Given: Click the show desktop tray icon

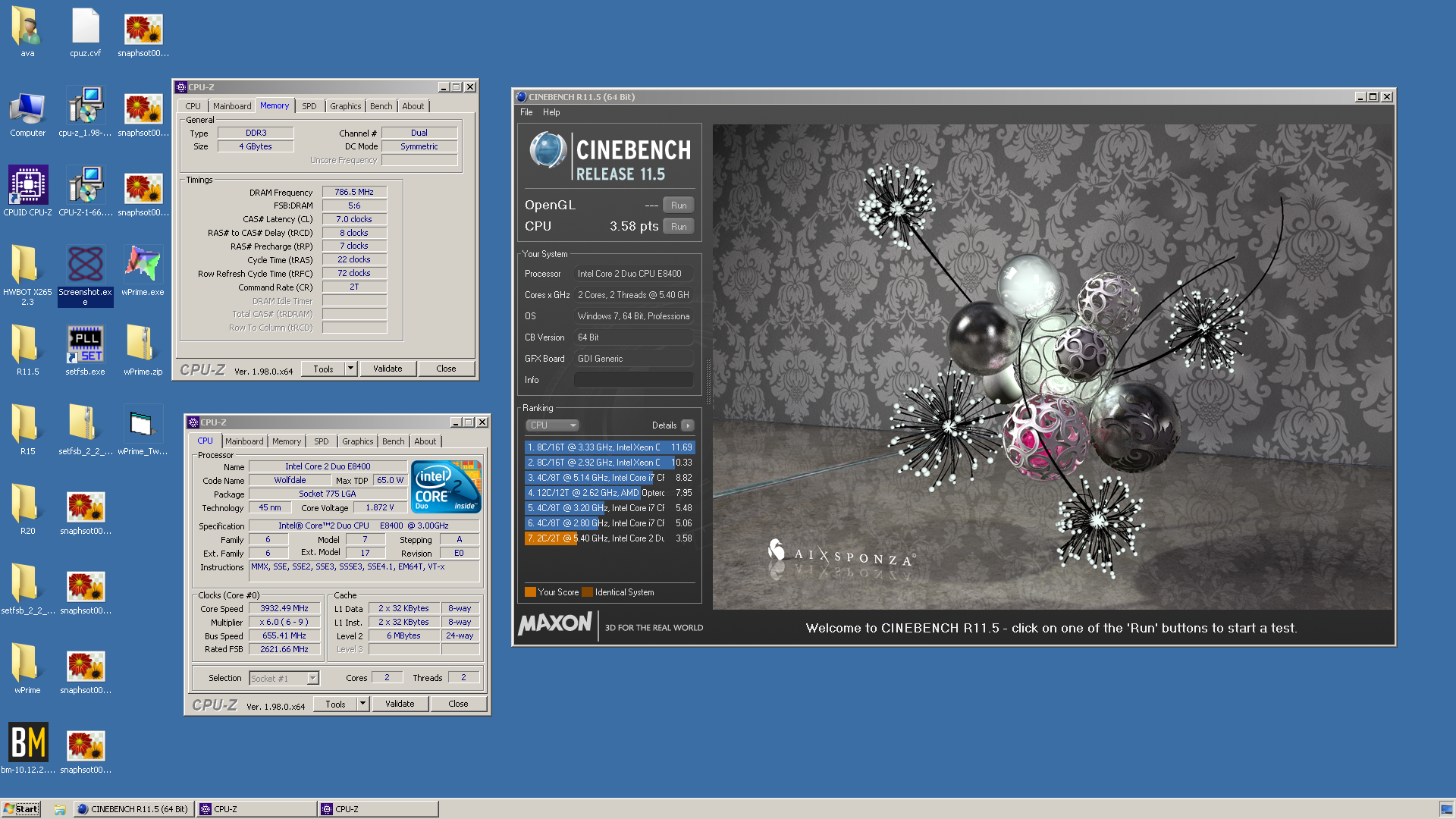Looking at the screenshot, I should click(x=1446, y=809).
